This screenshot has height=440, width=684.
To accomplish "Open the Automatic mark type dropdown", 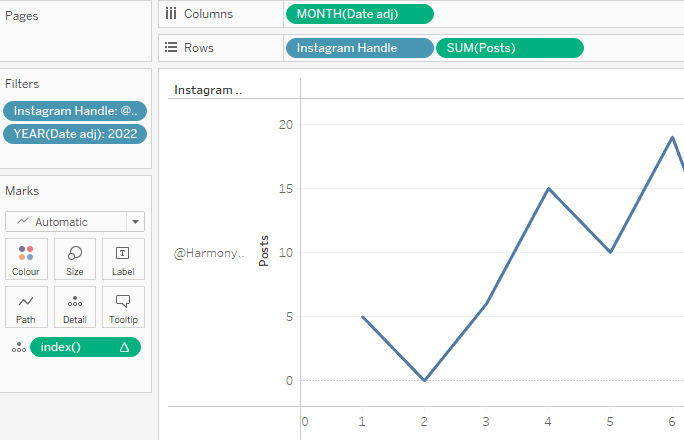I will 75,222.
